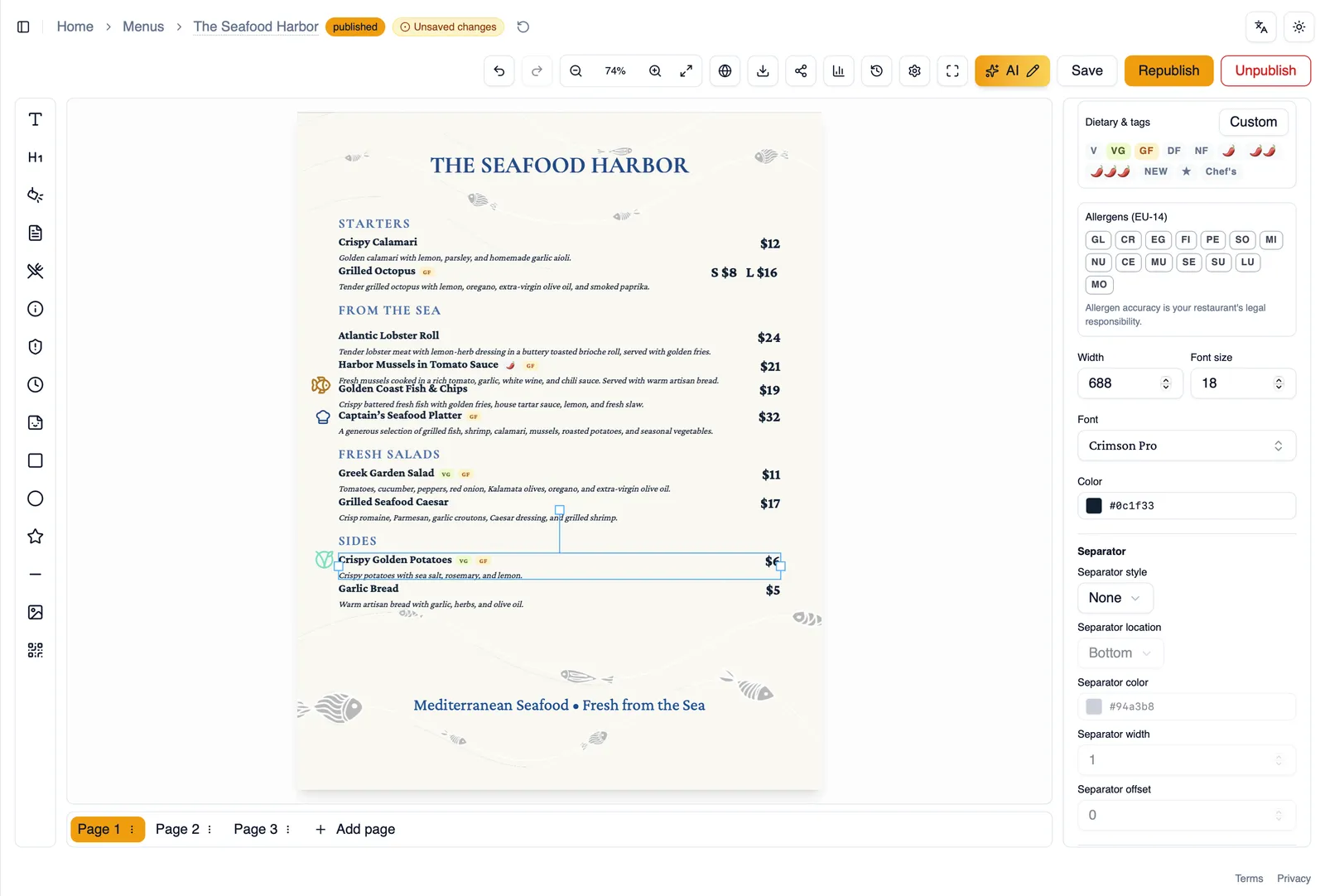
Task: Toggle the DF dietary tag
Action: tap(1173, 151)
